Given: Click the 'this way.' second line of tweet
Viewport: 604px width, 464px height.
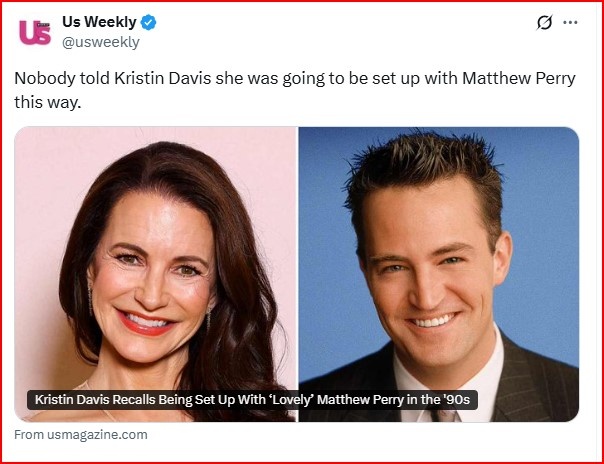Looking at the screenshot, I should (48, 102).
